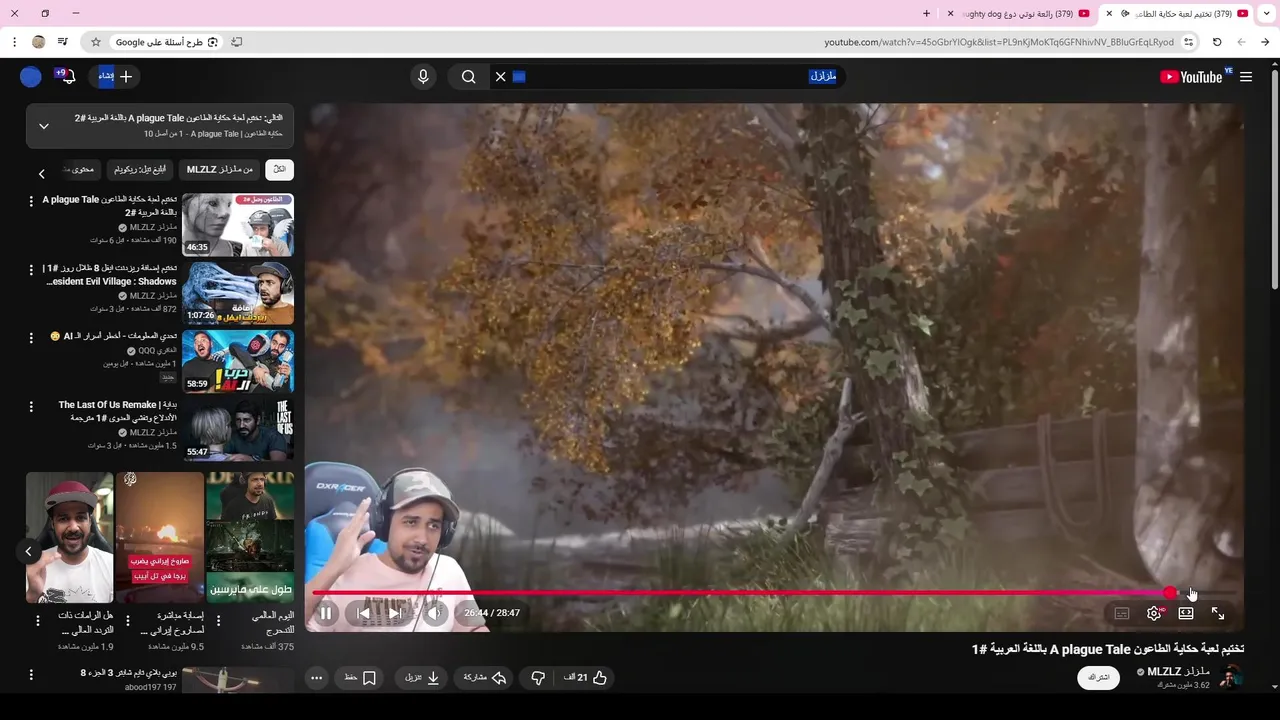Go back in browser history
This screenshot has height=720, width=1280.
1265,42
